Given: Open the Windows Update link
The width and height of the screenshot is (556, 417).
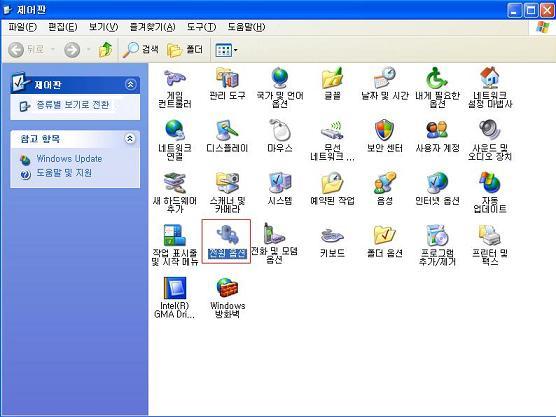Looking at the screenshot, I should tap(69, 159).
